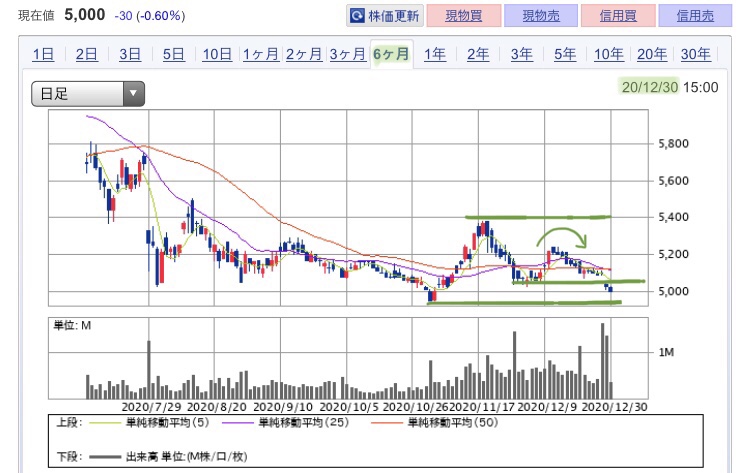This screenshot has width=740, height=473.
Task: Click the 現物売 button
Action: pos(541,16)
